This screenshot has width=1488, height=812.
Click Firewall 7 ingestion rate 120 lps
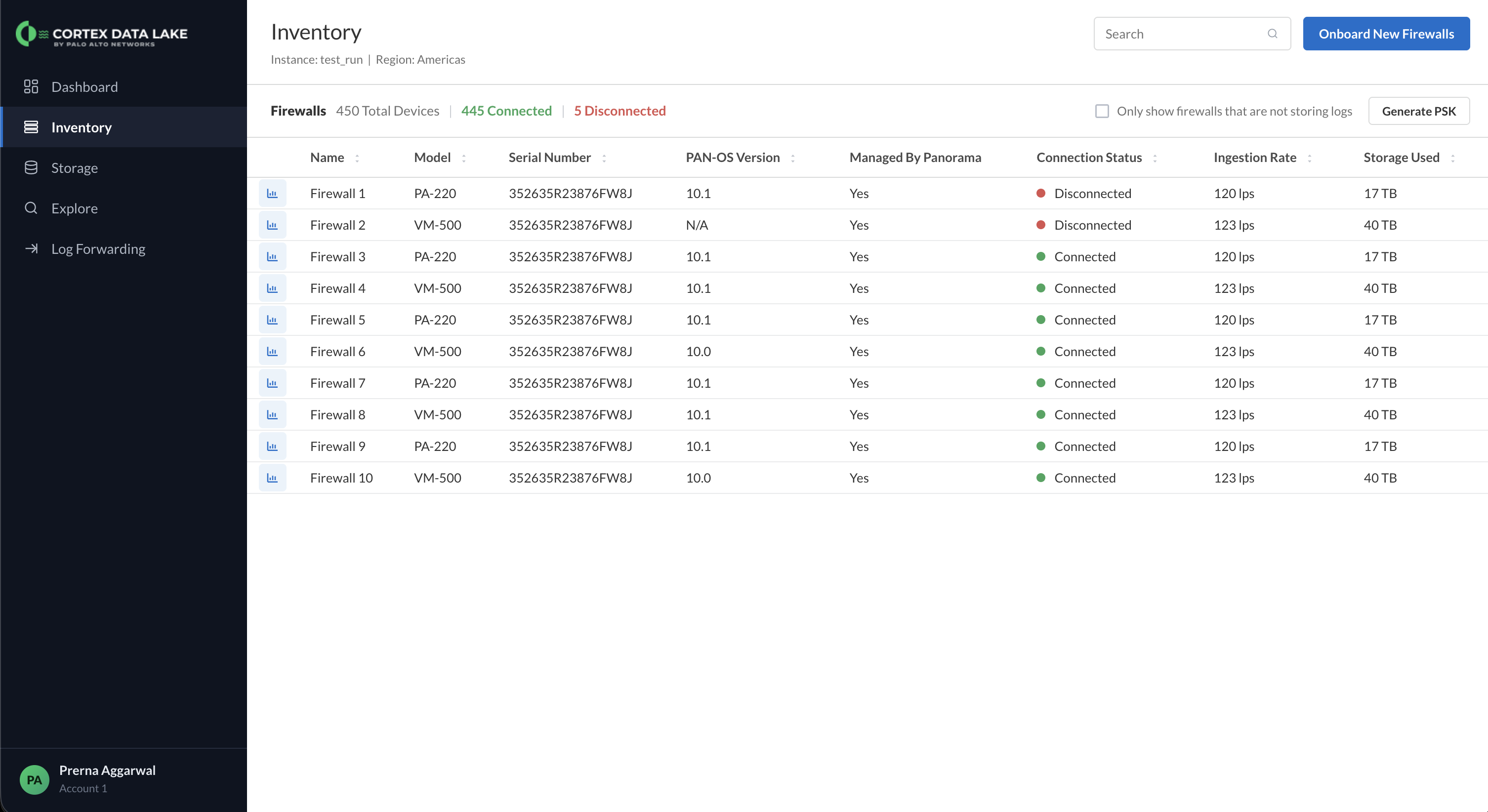[1234, 383]
